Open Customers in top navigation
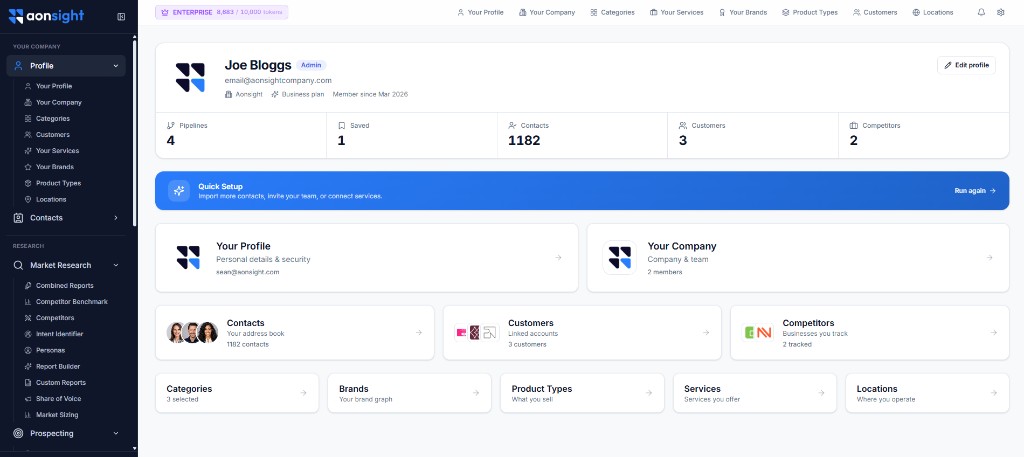 875,12
